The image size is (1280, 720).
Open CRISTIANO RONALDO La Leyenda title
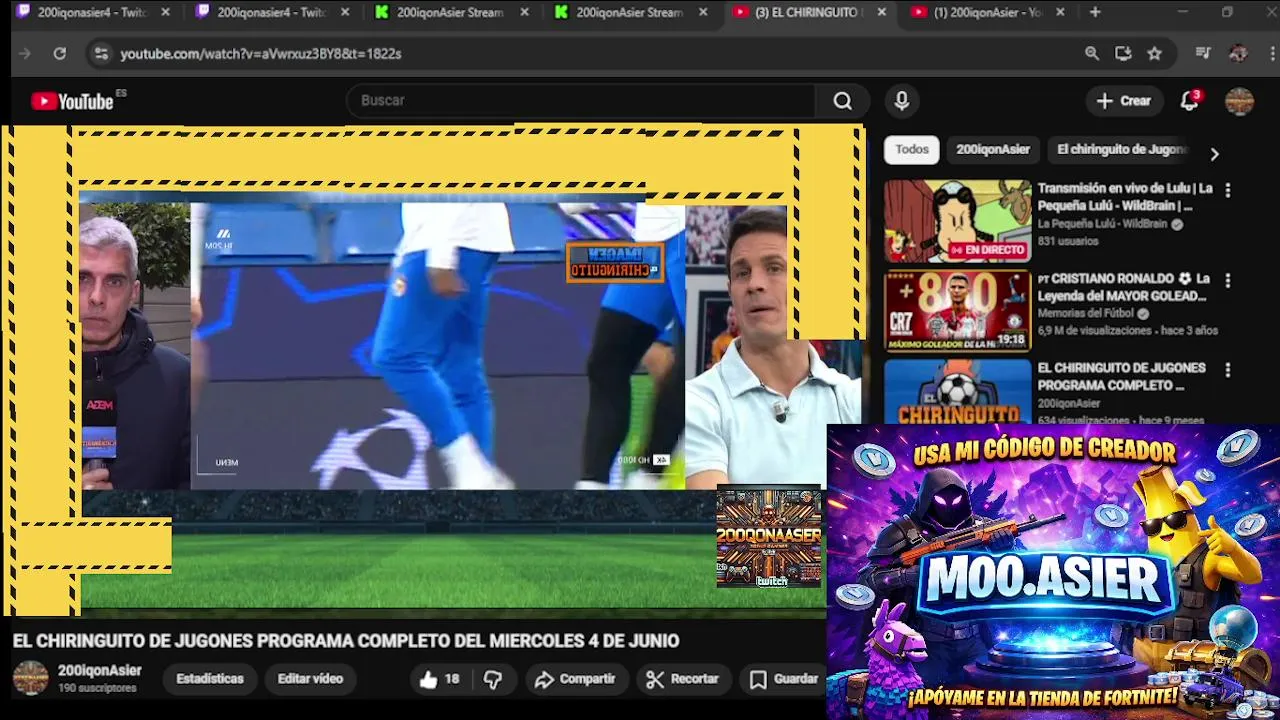click(1124, 287)
